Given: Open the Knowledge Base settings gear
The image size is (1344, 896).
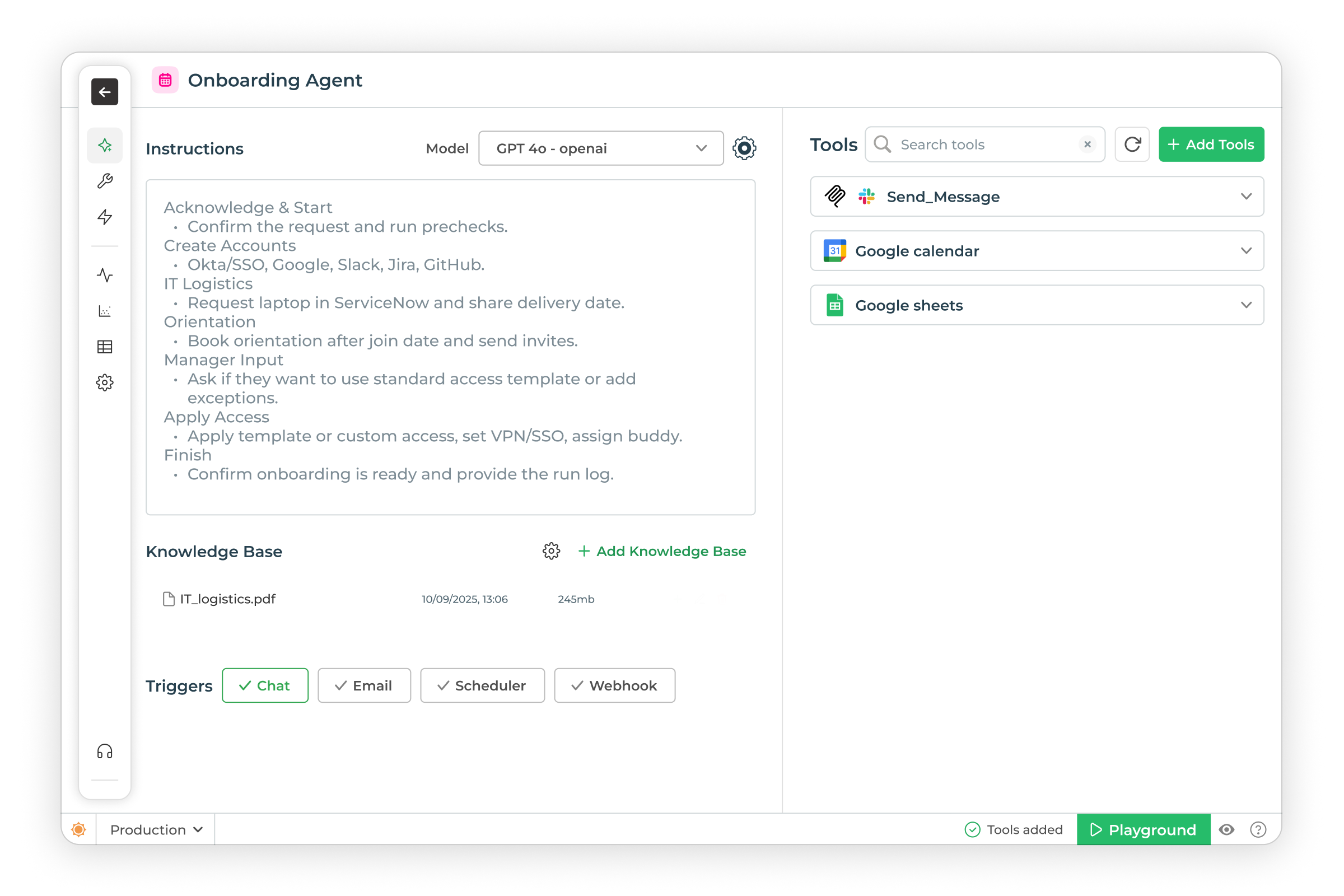Looking at the screenshot, I should pos(551,552).
